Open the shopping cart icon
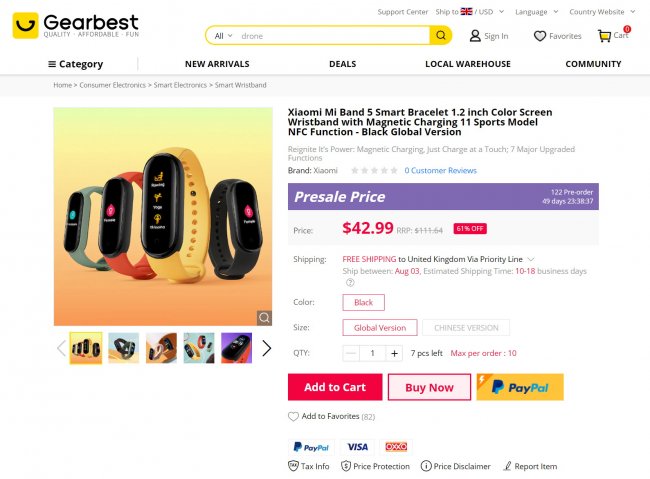Image resolution: width=650 pixels, height=479 pixels. [x=605, y=36]
